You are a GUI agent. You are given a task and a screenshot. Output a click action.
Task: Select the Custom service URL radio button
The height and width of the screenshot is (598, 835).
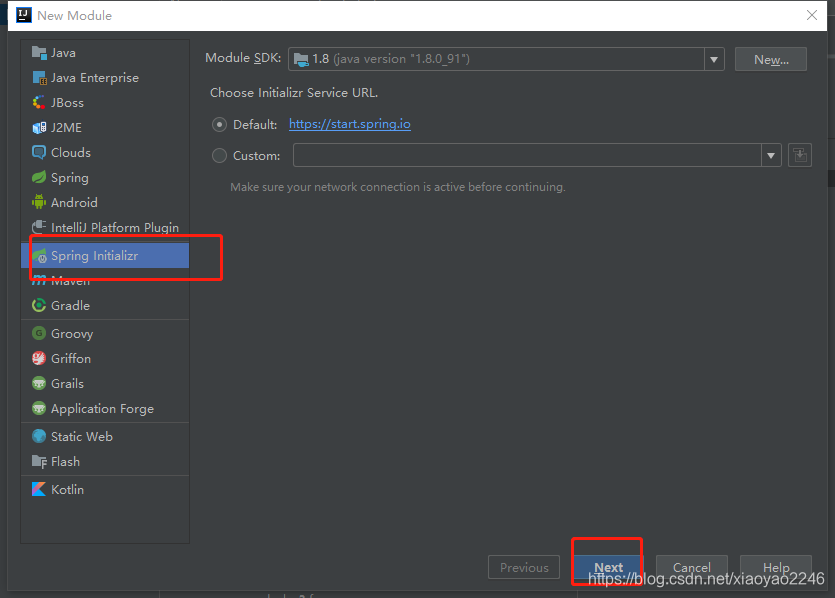pos(219,155)
